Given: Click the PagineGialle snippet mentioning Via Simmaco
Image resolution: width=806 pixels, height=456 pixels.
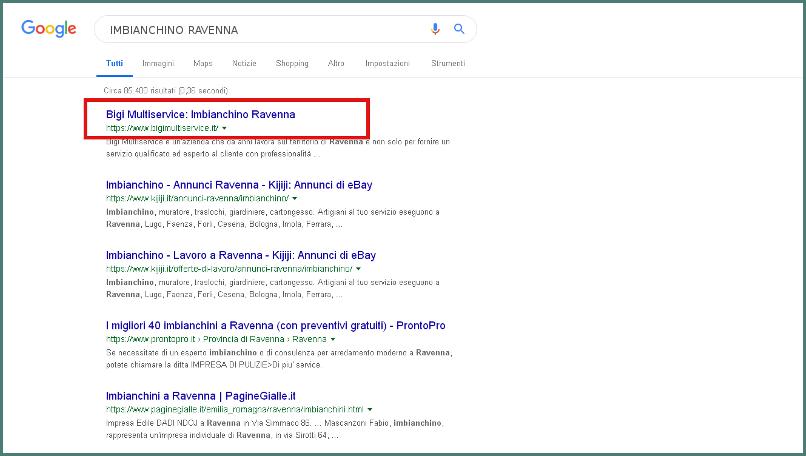Looking at the screenshot, I should [x=275, y=429].
